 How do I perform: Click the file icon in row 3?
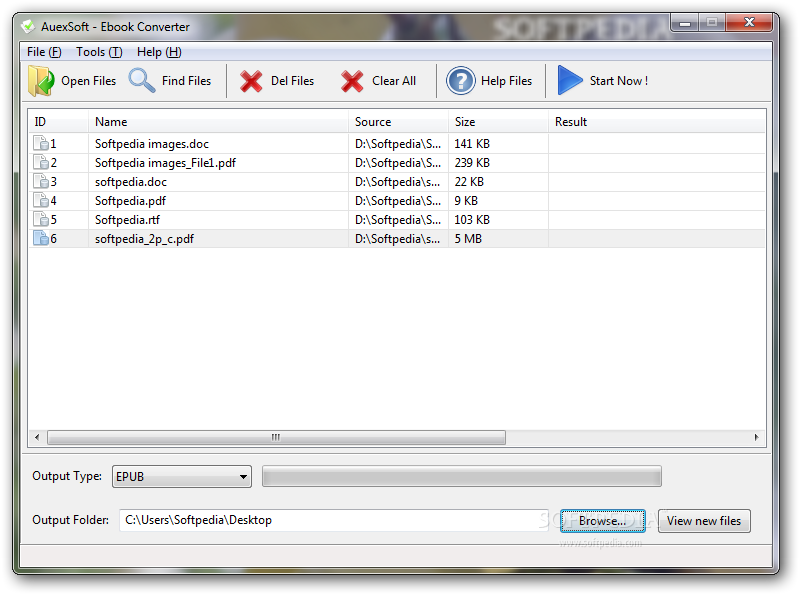coord(41,181)
